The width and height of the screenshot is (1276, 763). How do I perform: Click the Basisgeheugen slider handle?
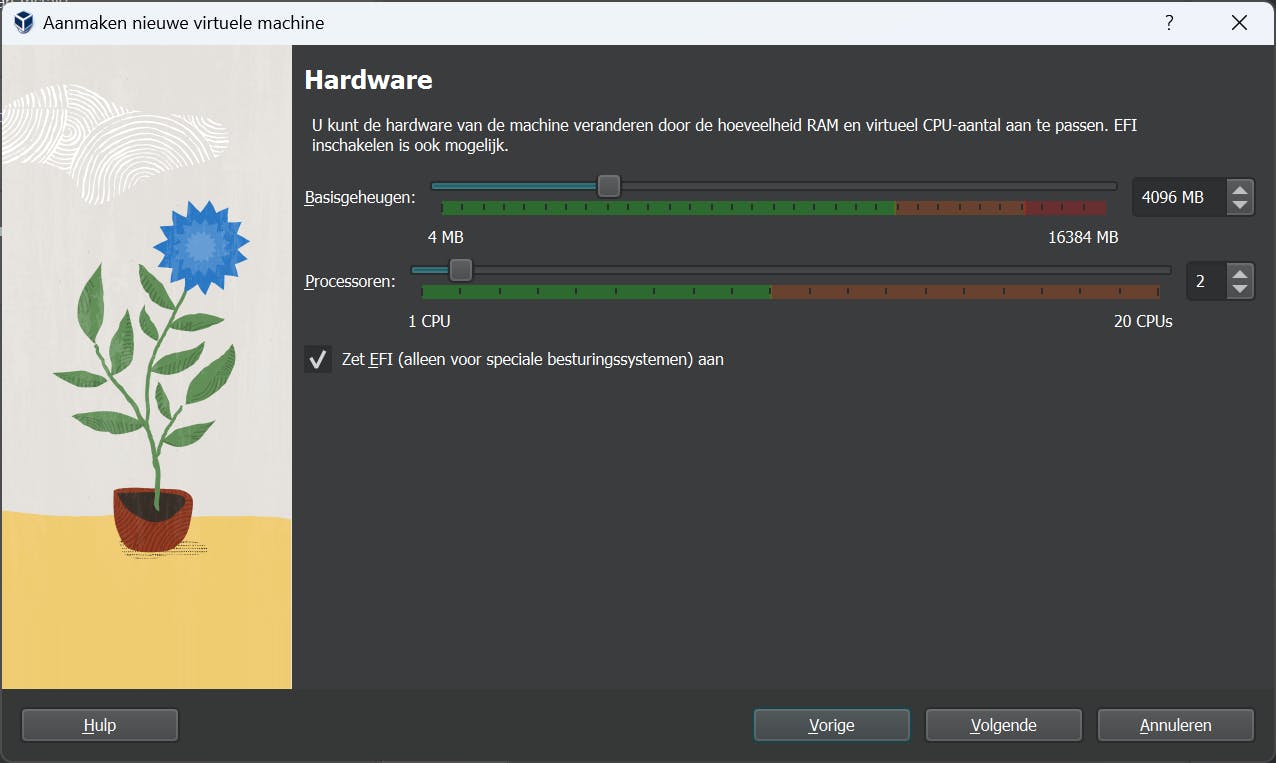608,186
